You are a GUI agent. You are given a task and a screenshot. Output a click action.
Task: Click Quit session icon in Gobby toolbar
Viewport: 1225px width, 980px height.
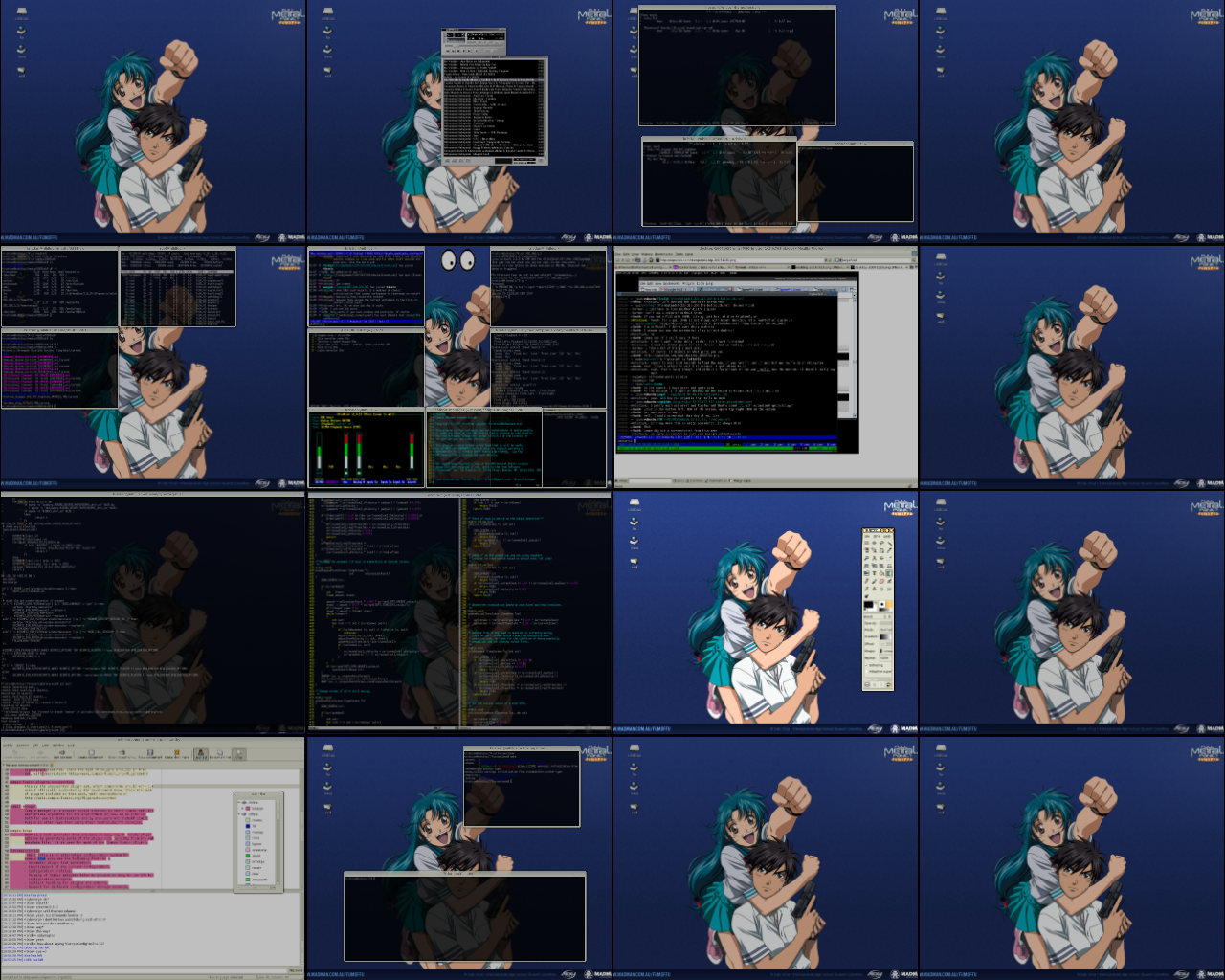coord(62,754)
